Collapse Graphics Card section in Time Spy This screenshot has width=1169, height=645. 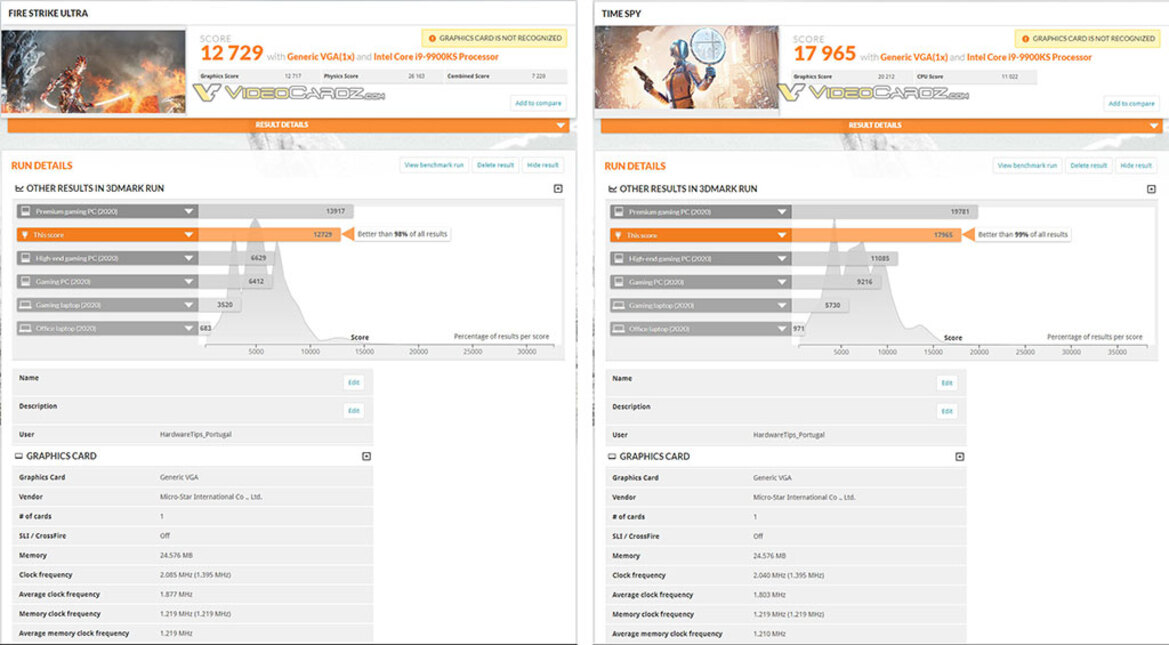point(960,457)
